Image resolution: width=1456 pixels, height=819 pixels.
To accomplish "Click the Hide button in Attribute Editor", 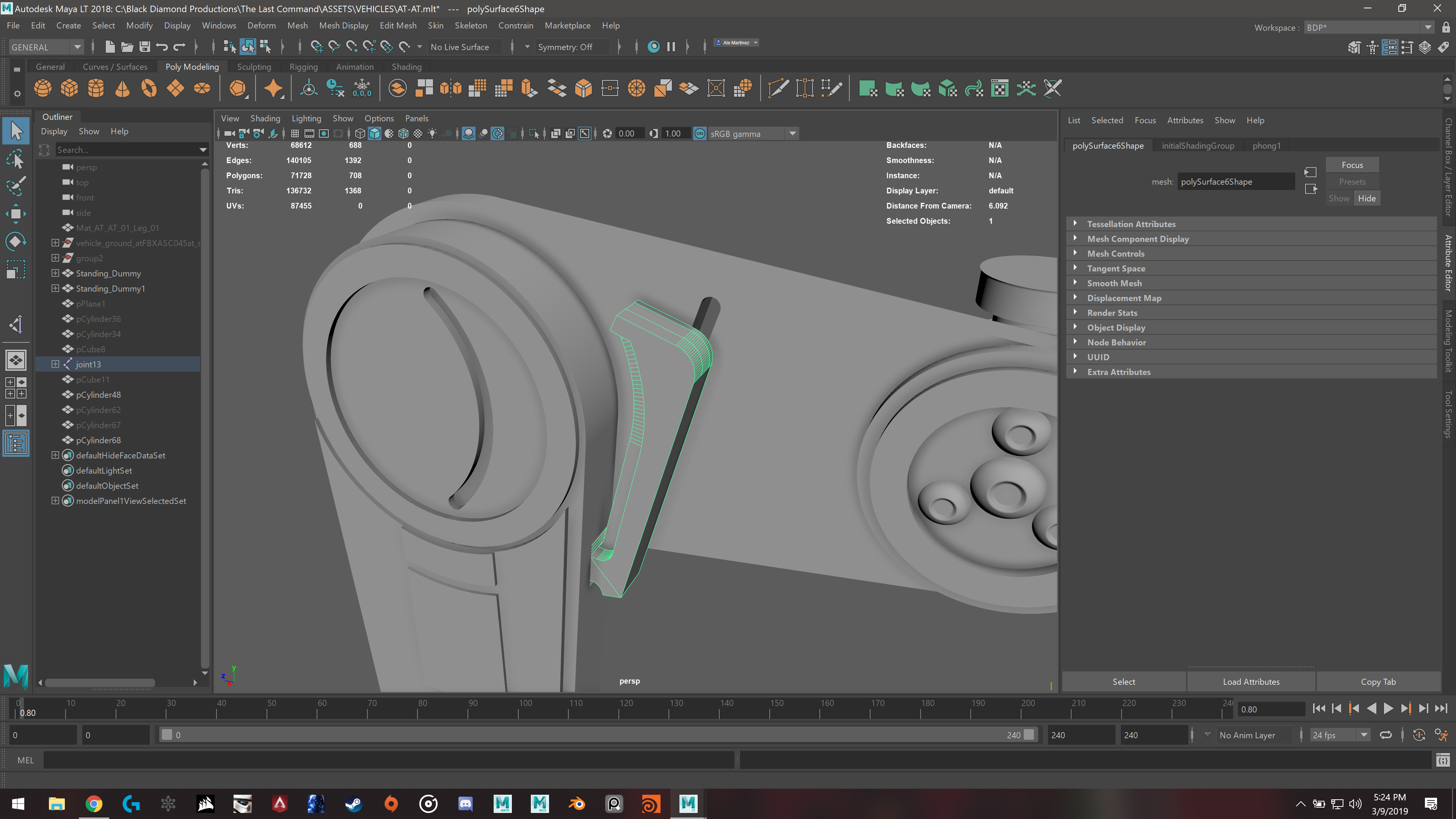I will tap(1367, 198).
